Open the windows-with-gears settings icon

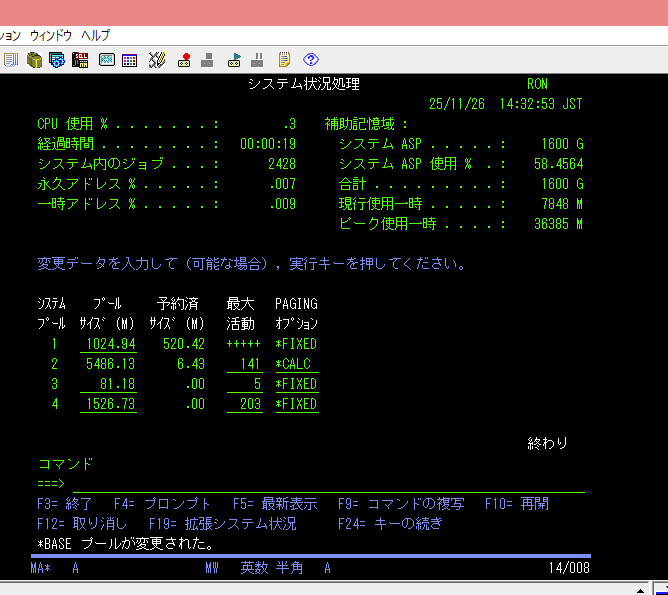(57, 60)
